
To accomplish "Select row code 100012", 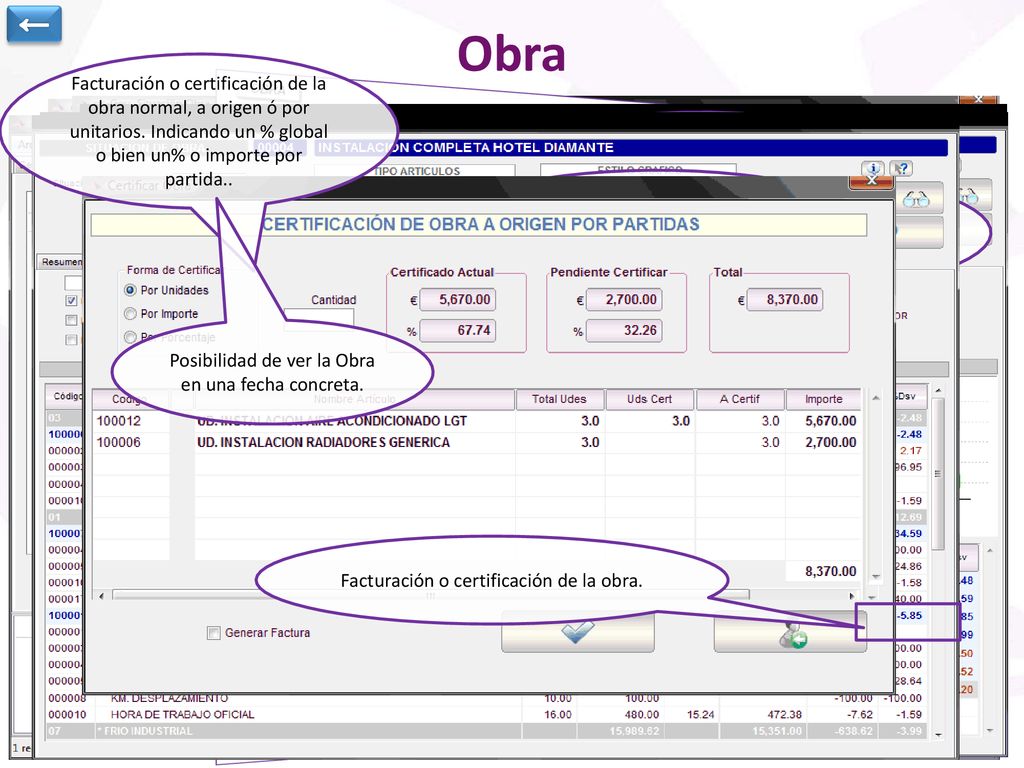I will 119,421.
